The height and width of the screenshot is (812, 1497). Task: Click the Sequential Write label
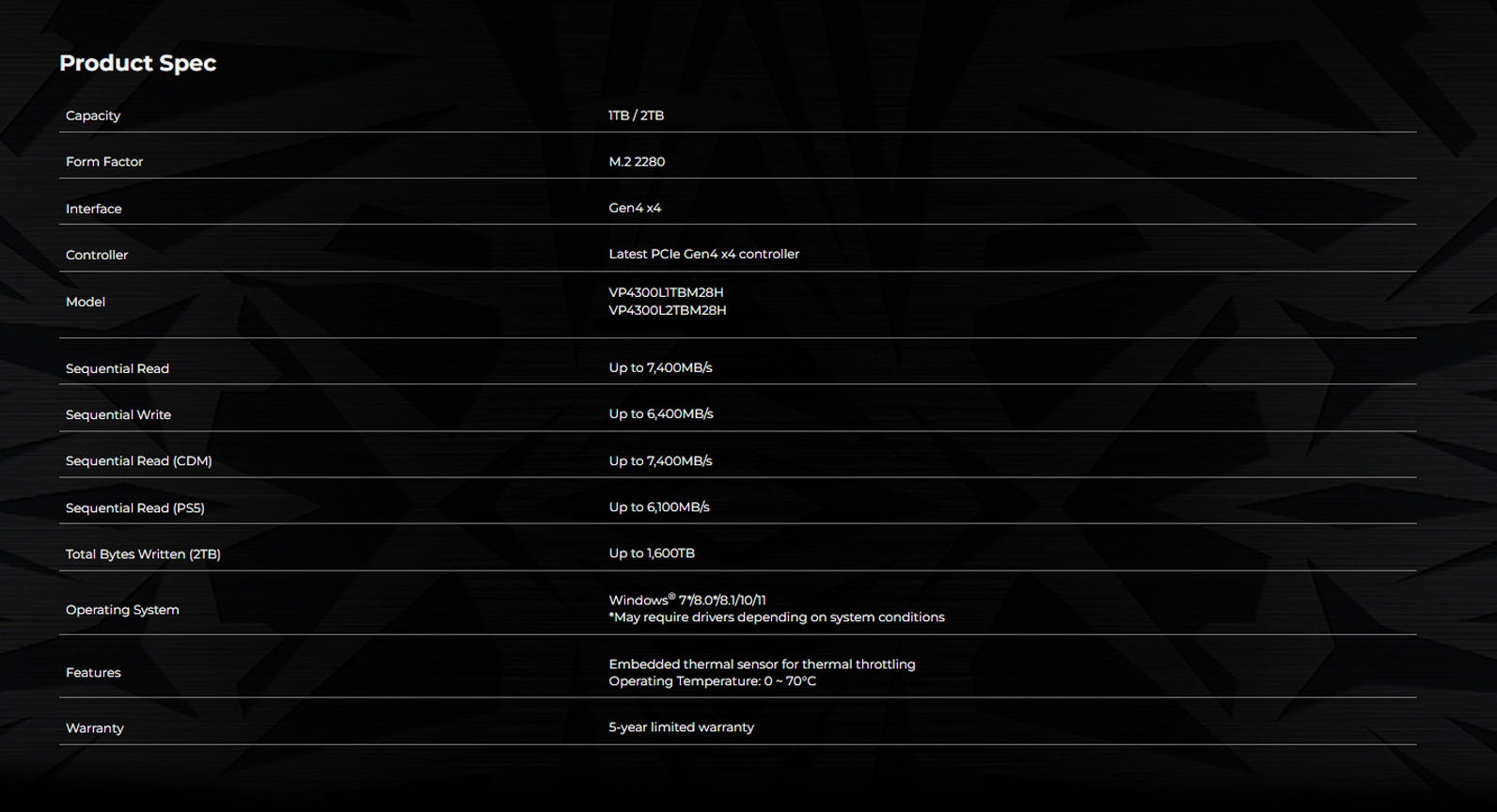click(x=118, y=414)
